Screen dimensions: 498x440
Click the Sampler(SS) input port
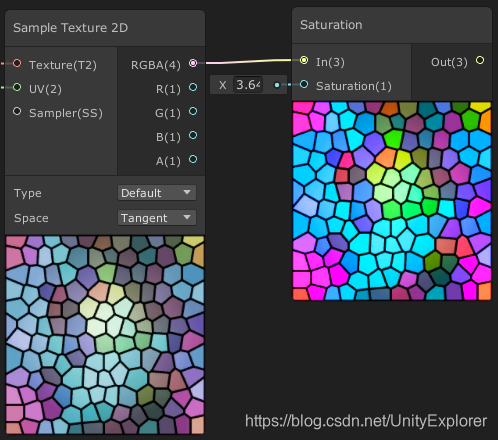click(17, 111)
